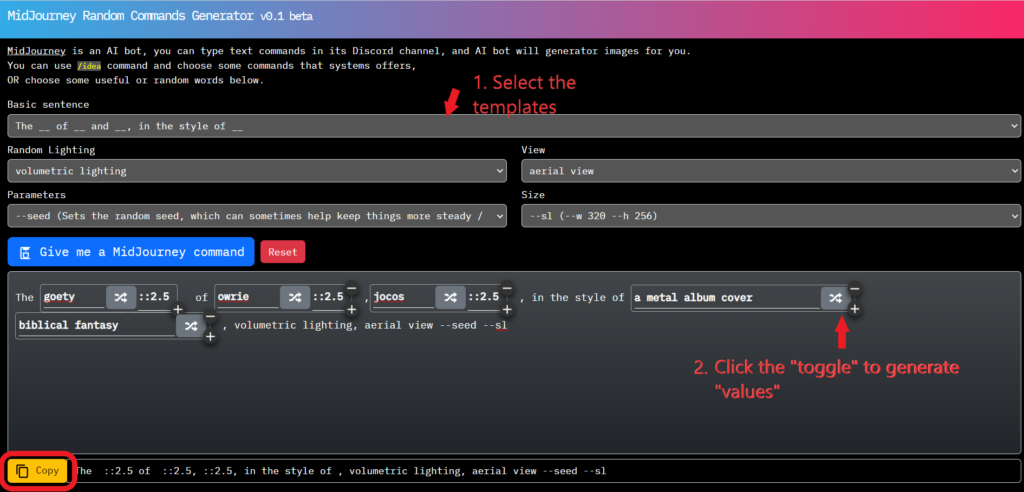Image resolution: width=1024 pixels, height=492 pixels.
Task: Click the yellow Copy button
Action: (x=38, y=470)
